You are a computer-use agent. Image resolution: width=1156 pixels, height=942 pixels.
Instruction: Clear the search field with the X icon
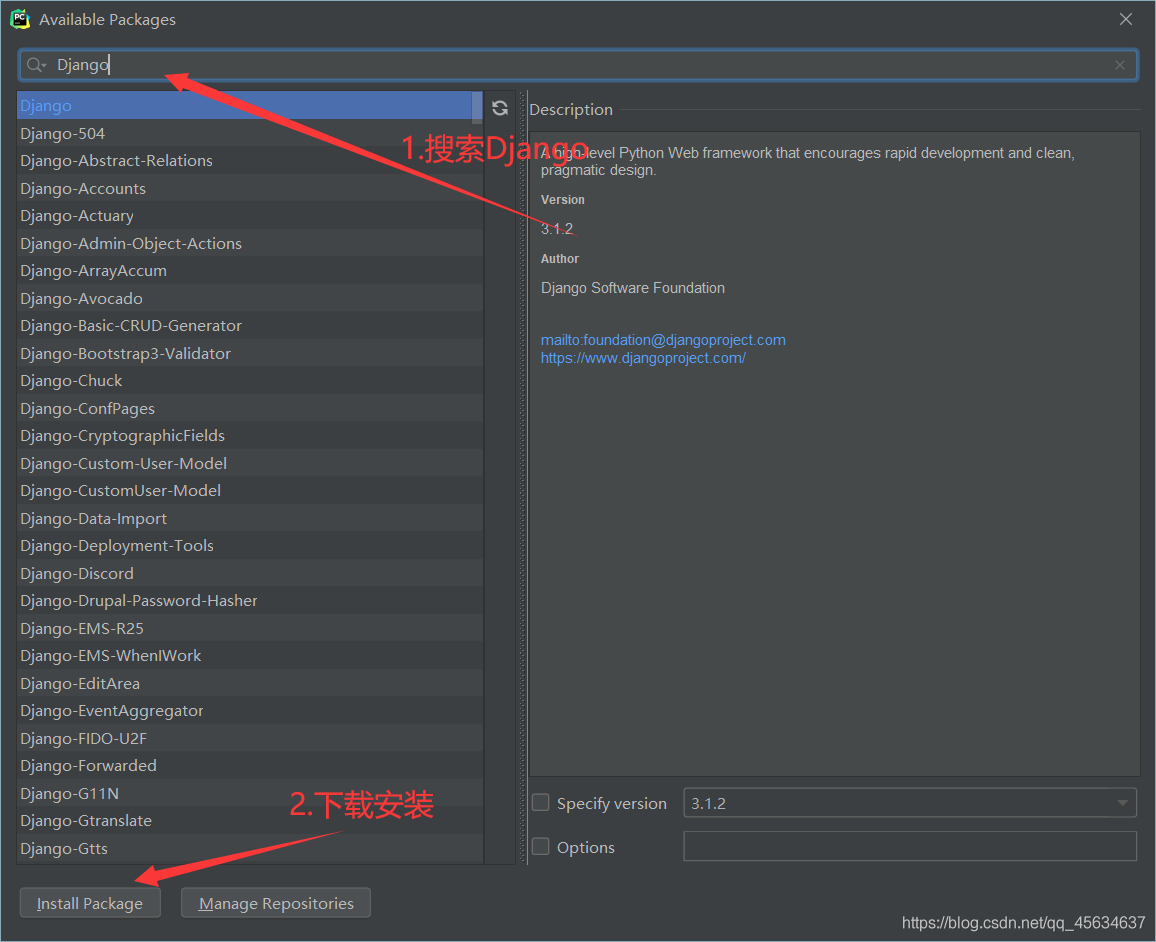1120,65
